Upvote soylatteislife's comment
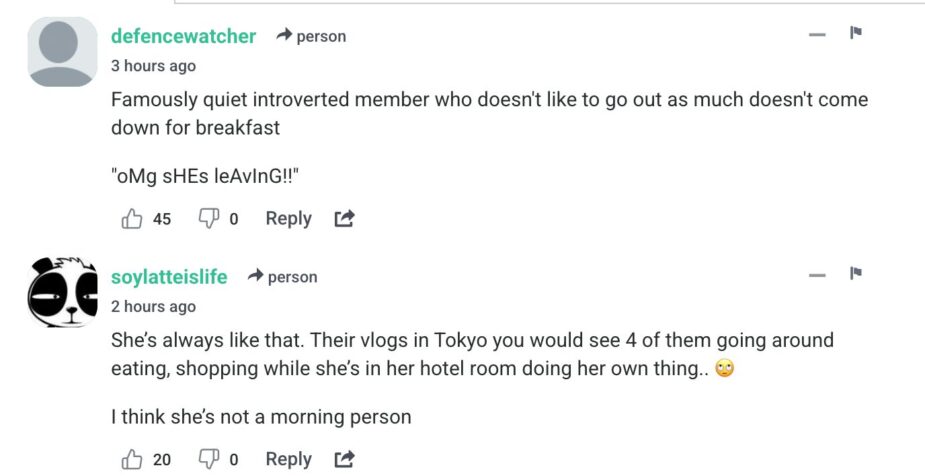The height and width of the screenshot is (476, 925). [132, 460]
